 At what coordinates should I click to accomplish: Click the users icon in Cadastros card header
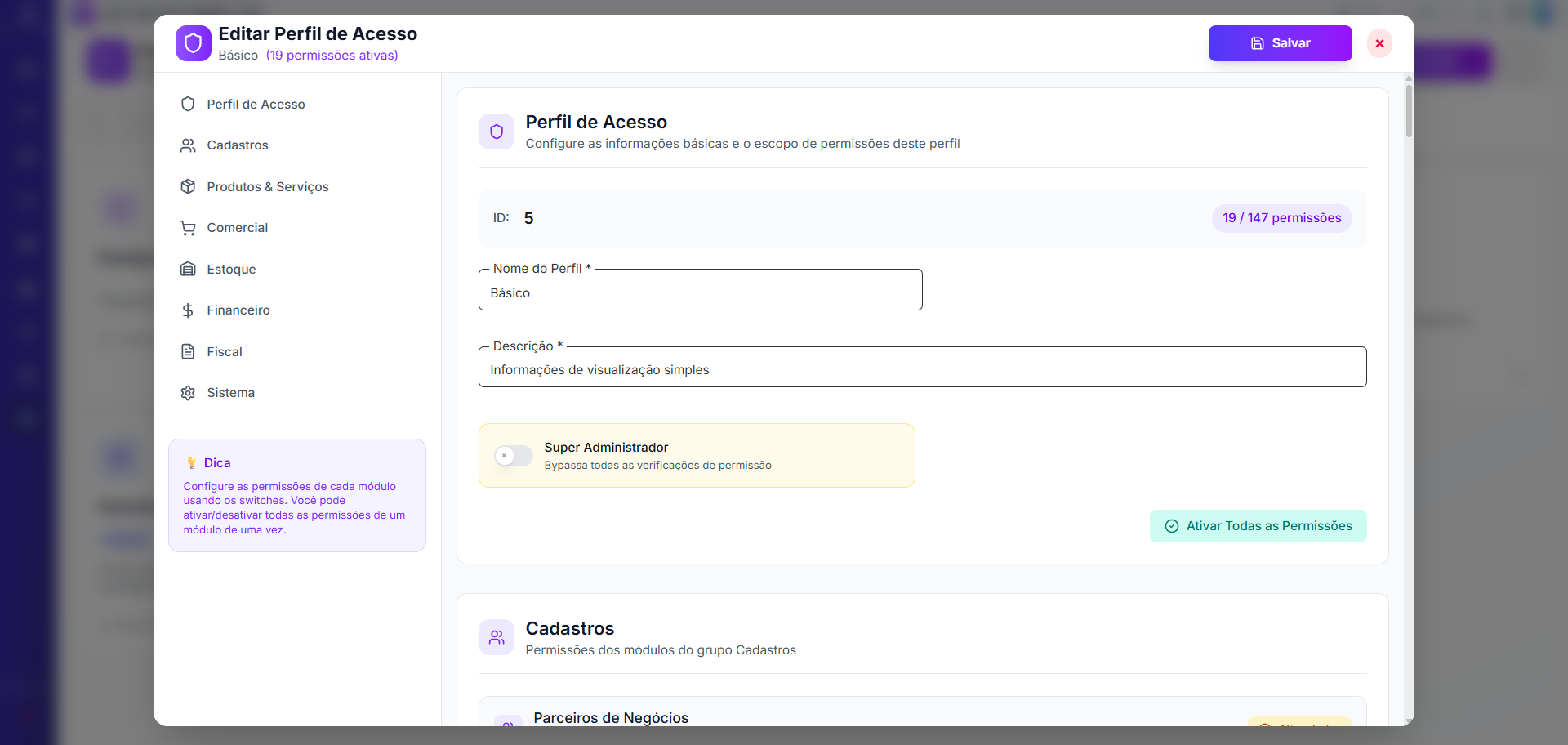[497, 637]
